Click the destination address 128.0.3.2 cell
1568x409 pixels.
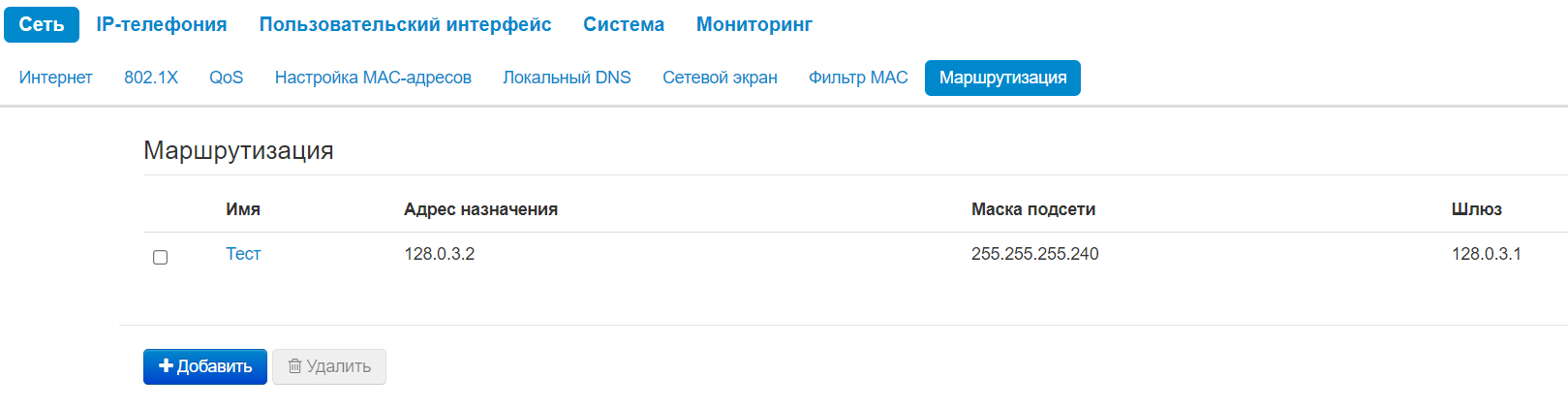tap(440, 254)
